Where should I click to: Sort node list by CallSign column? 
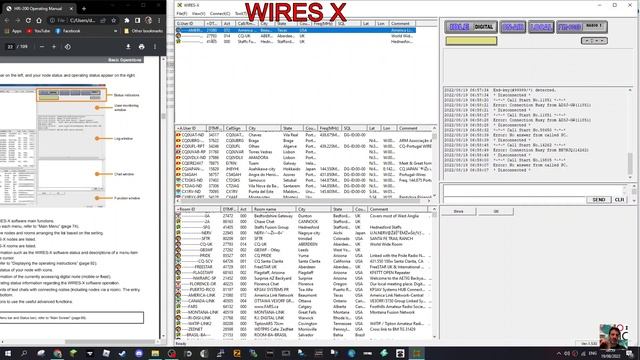(235, 128)
